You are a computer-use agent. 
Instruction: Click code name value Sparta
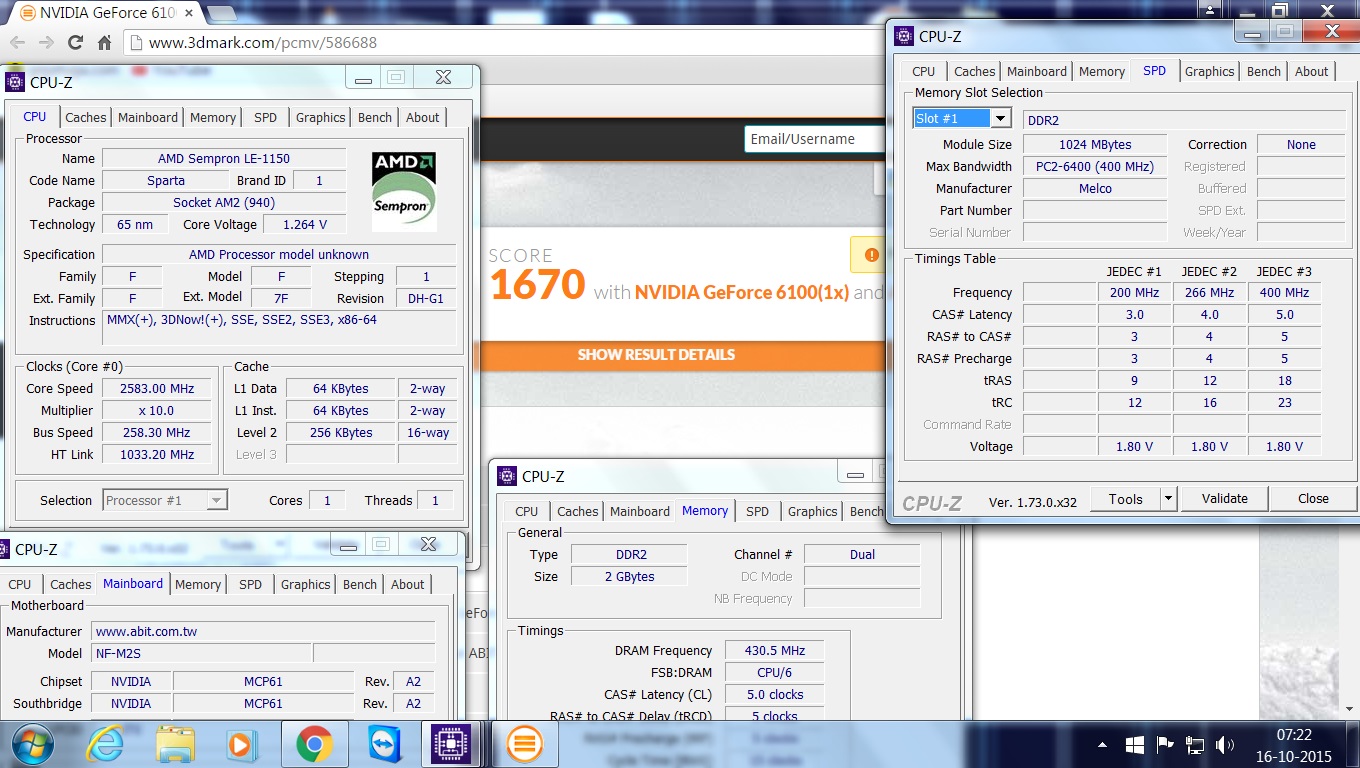[165, 180]
